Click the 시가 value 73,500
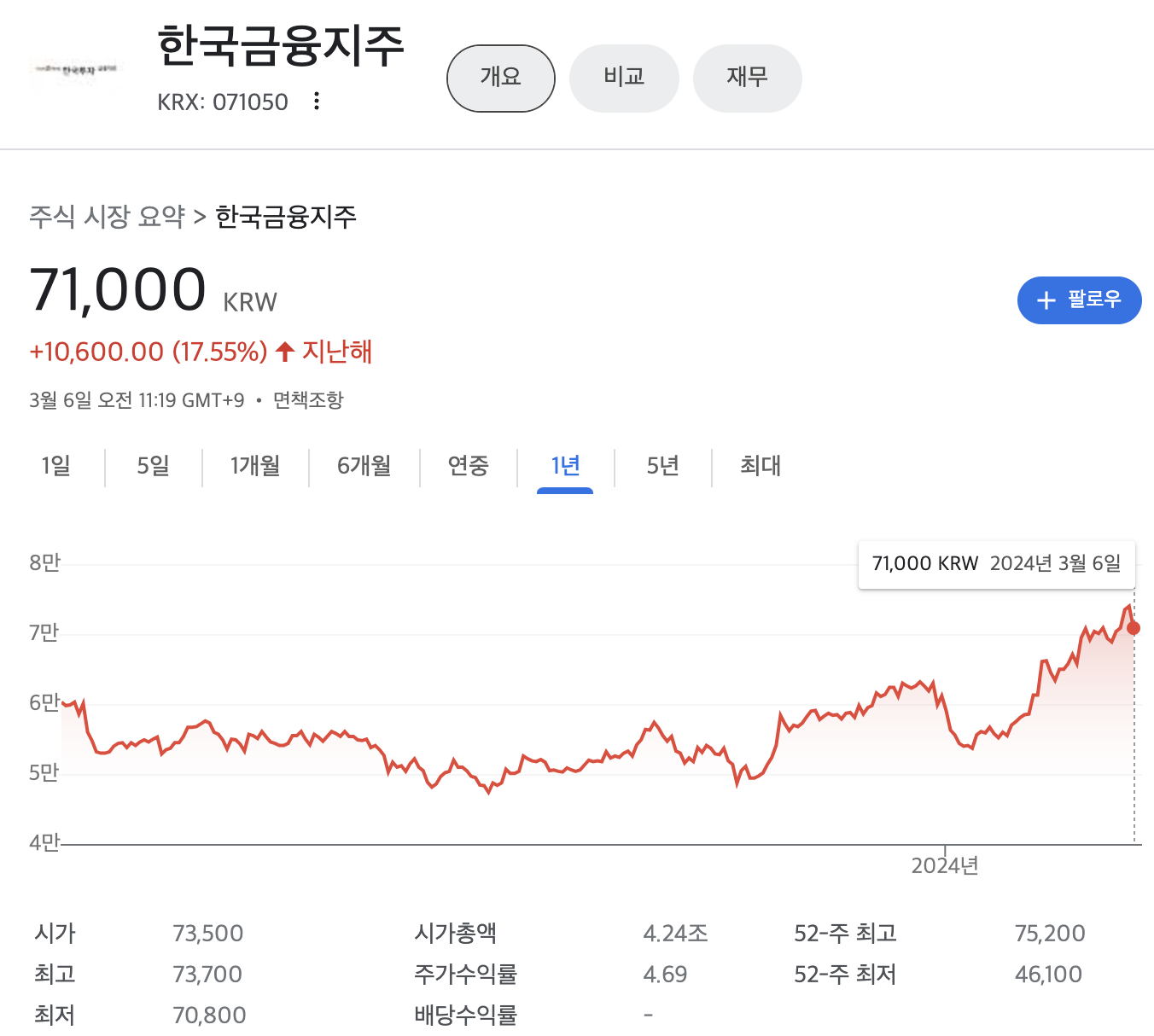 tap(208, 933)
